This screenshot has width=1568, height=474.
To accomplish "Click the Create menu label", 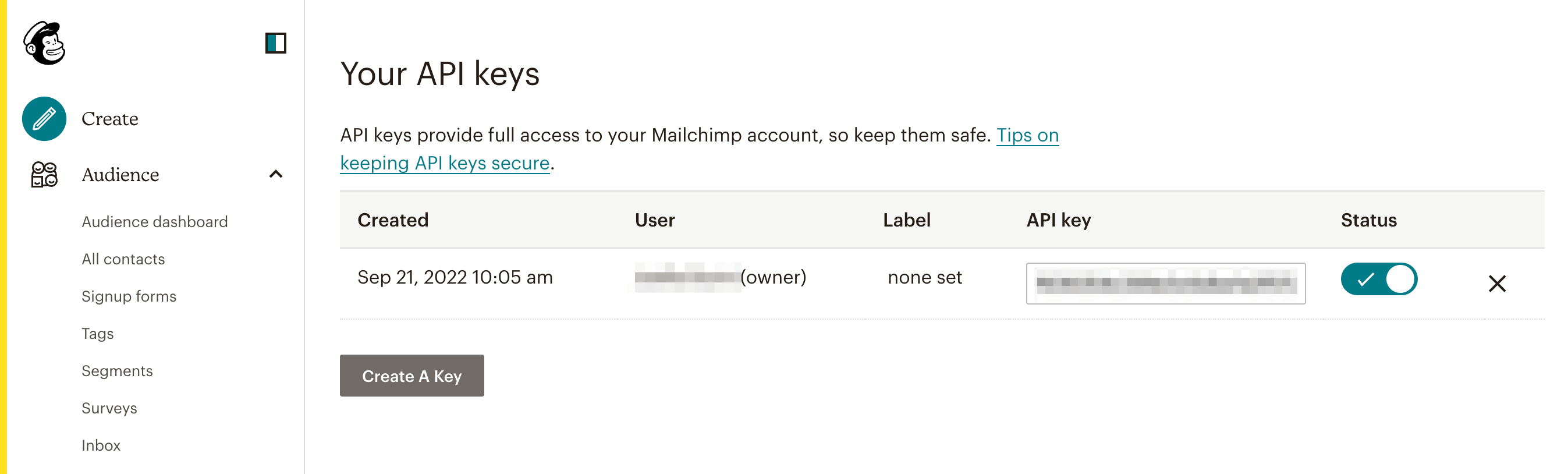I will (109, 119).
